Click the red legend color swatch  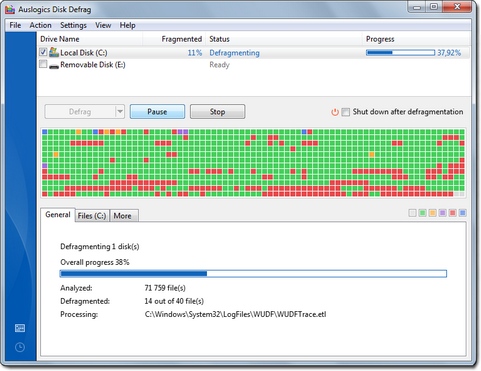coord(452,213)
